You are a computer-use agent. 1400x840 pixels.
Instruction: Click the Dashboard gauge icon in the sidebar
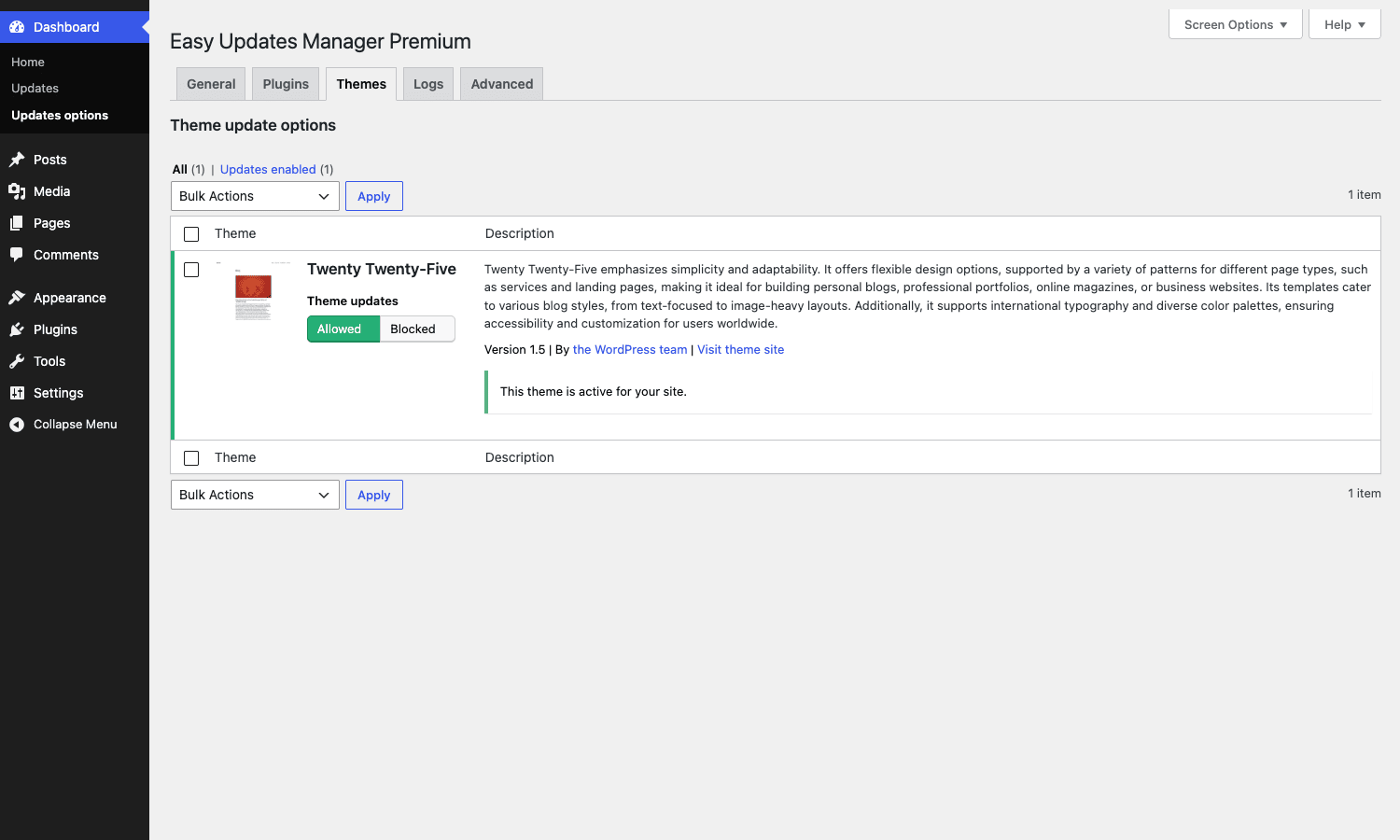[x=17, y=27]
